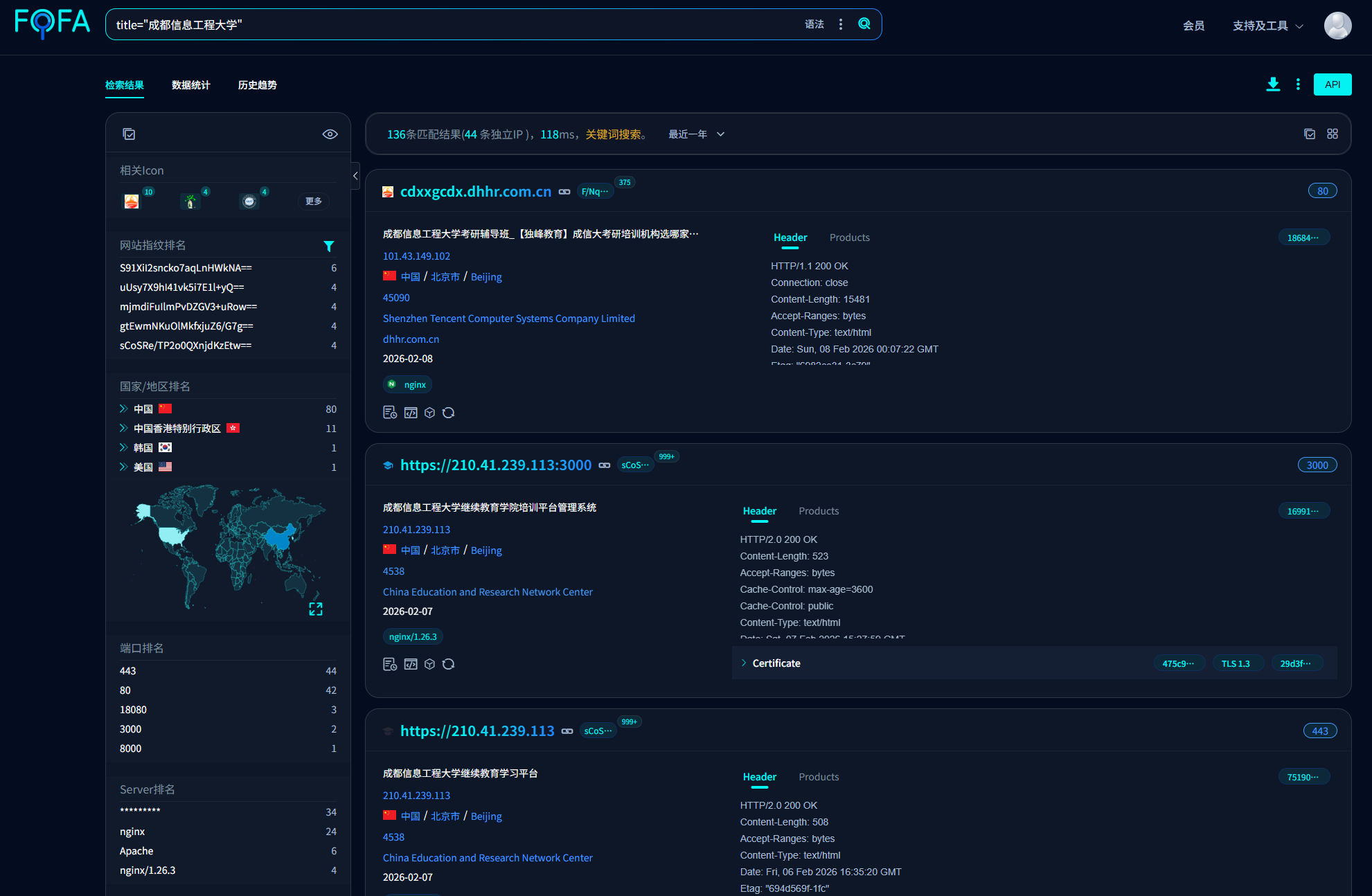The image size is (1372, 896).
Task: Switch to the 历史趋势 tab
Action: [x=258, y=85]
